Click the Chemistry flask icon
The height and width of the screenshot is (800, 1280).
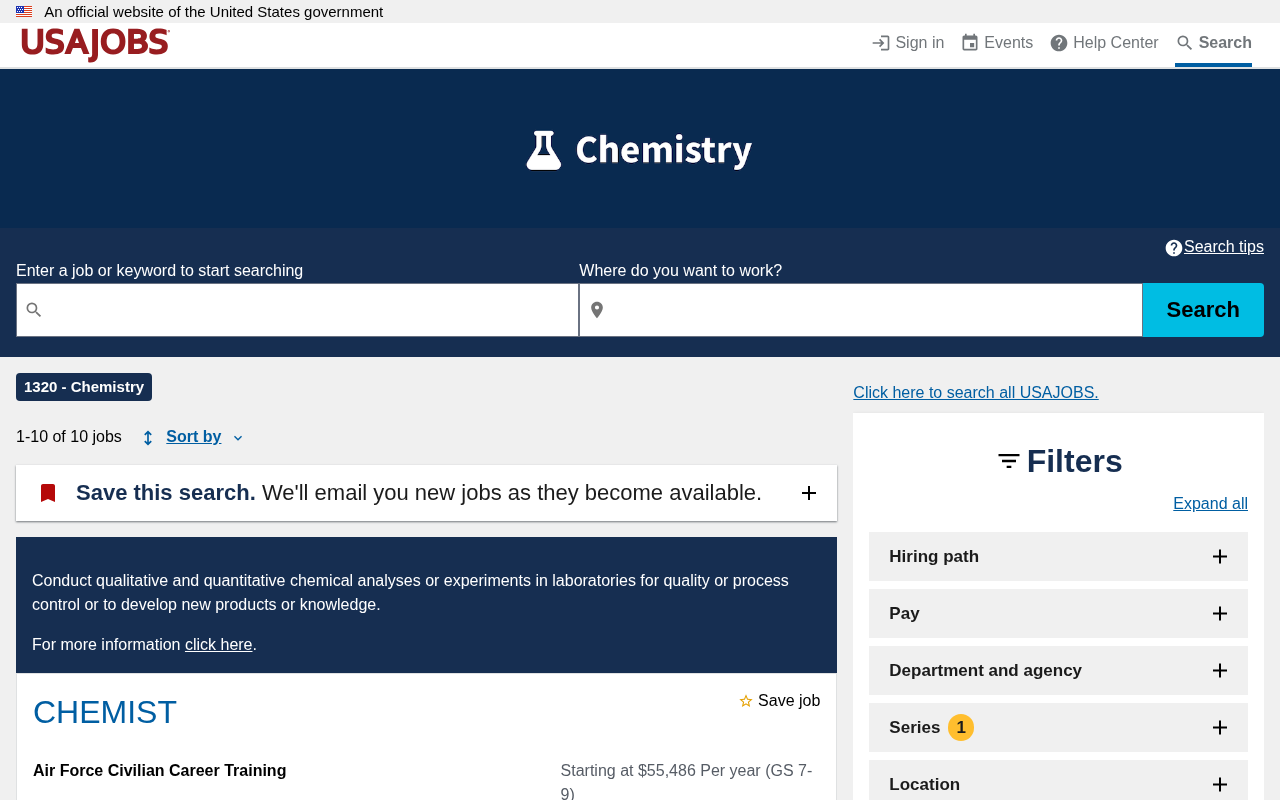544,150
